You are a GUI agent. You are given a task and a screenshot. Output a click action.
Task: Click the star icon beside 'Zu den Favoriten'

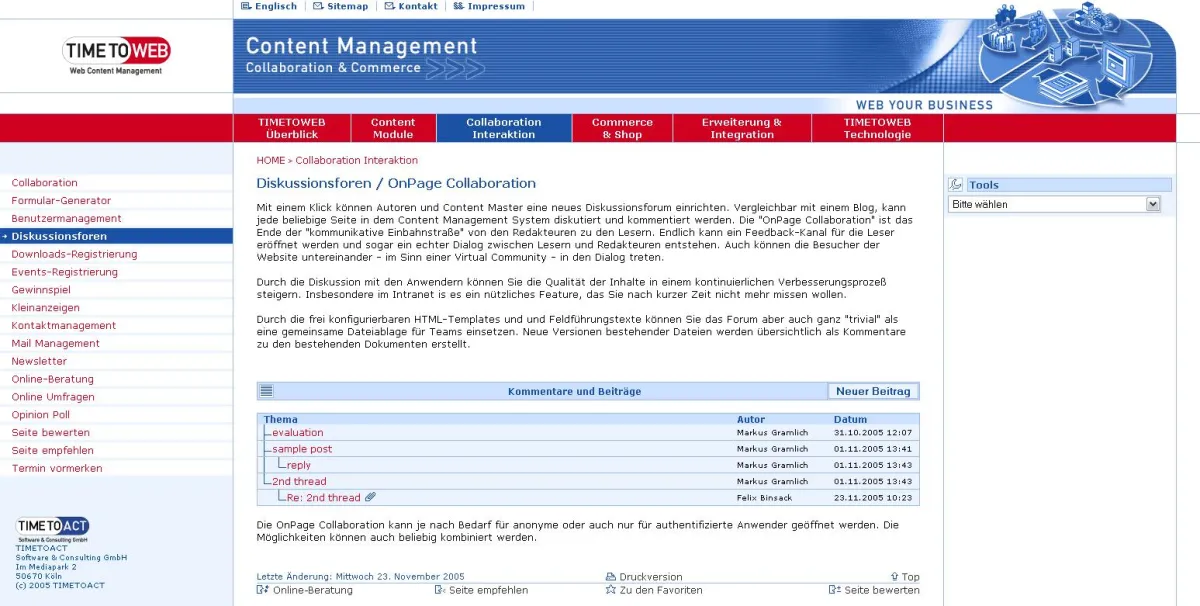(611, 590)
